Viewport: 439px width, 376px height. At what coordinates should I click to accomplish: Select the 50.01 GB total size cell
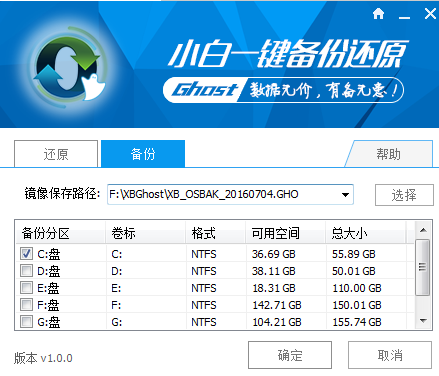[354, 271]
